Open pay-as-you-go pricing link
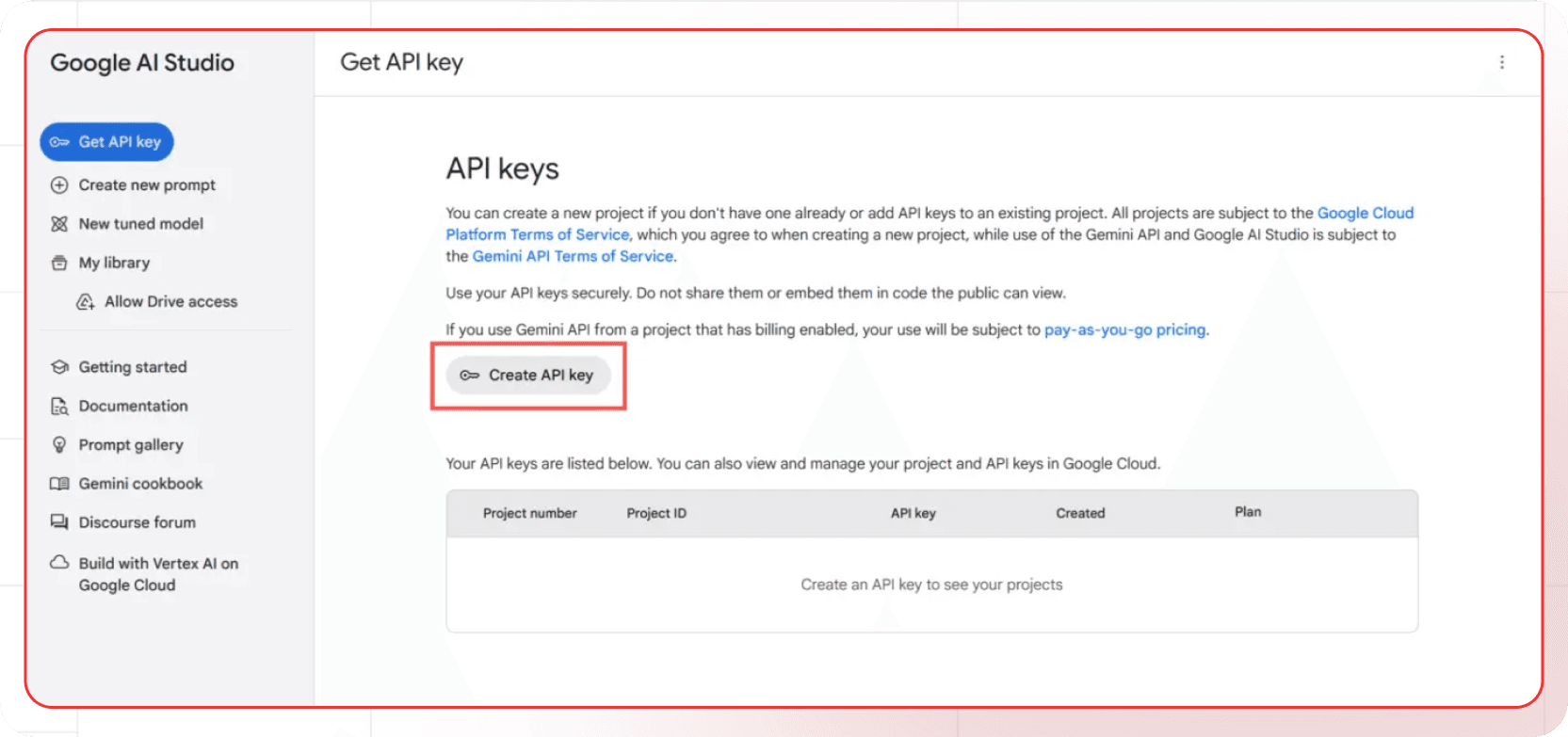This screenshot has height=737, width=1568. 1124,330
